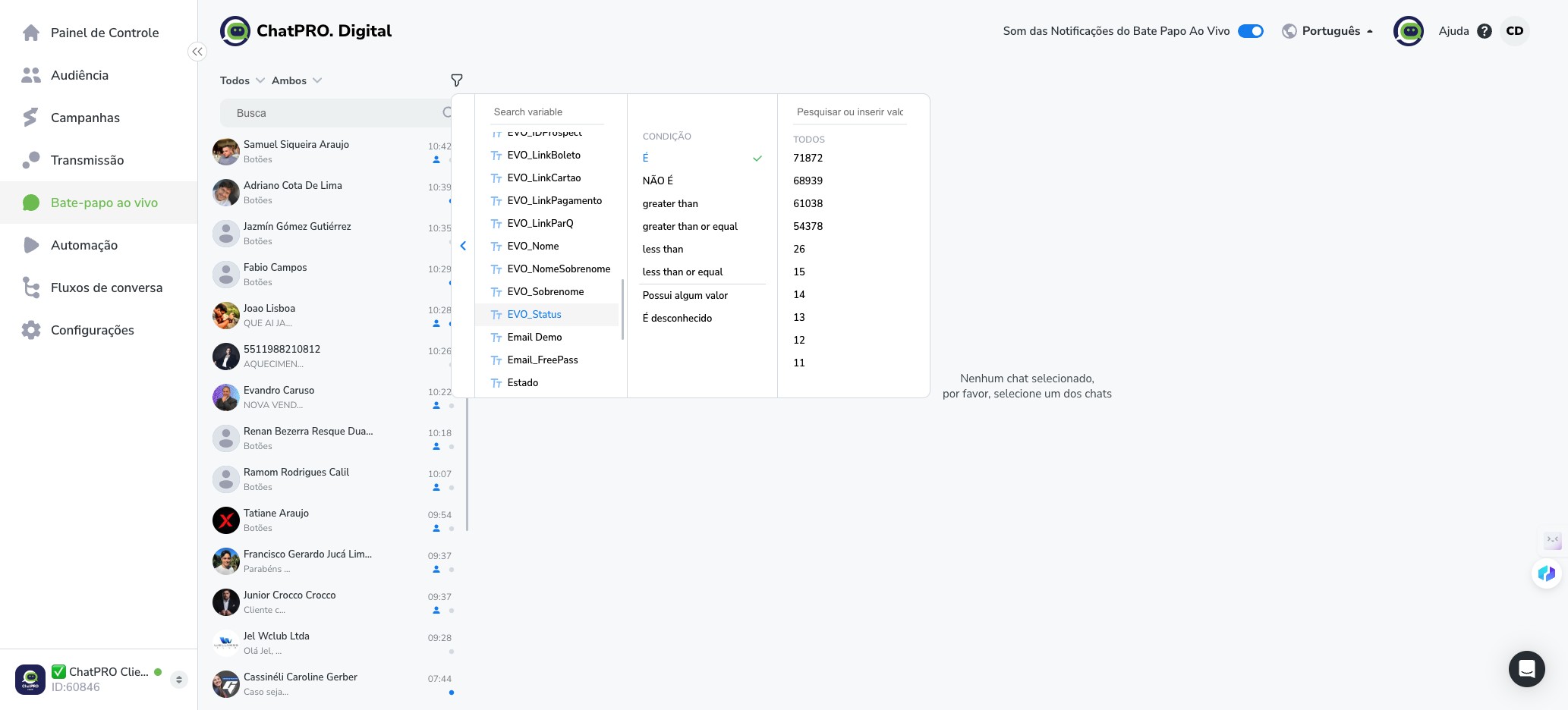
Task: Pick value 68939 from the list
Action: coord(808,181)
